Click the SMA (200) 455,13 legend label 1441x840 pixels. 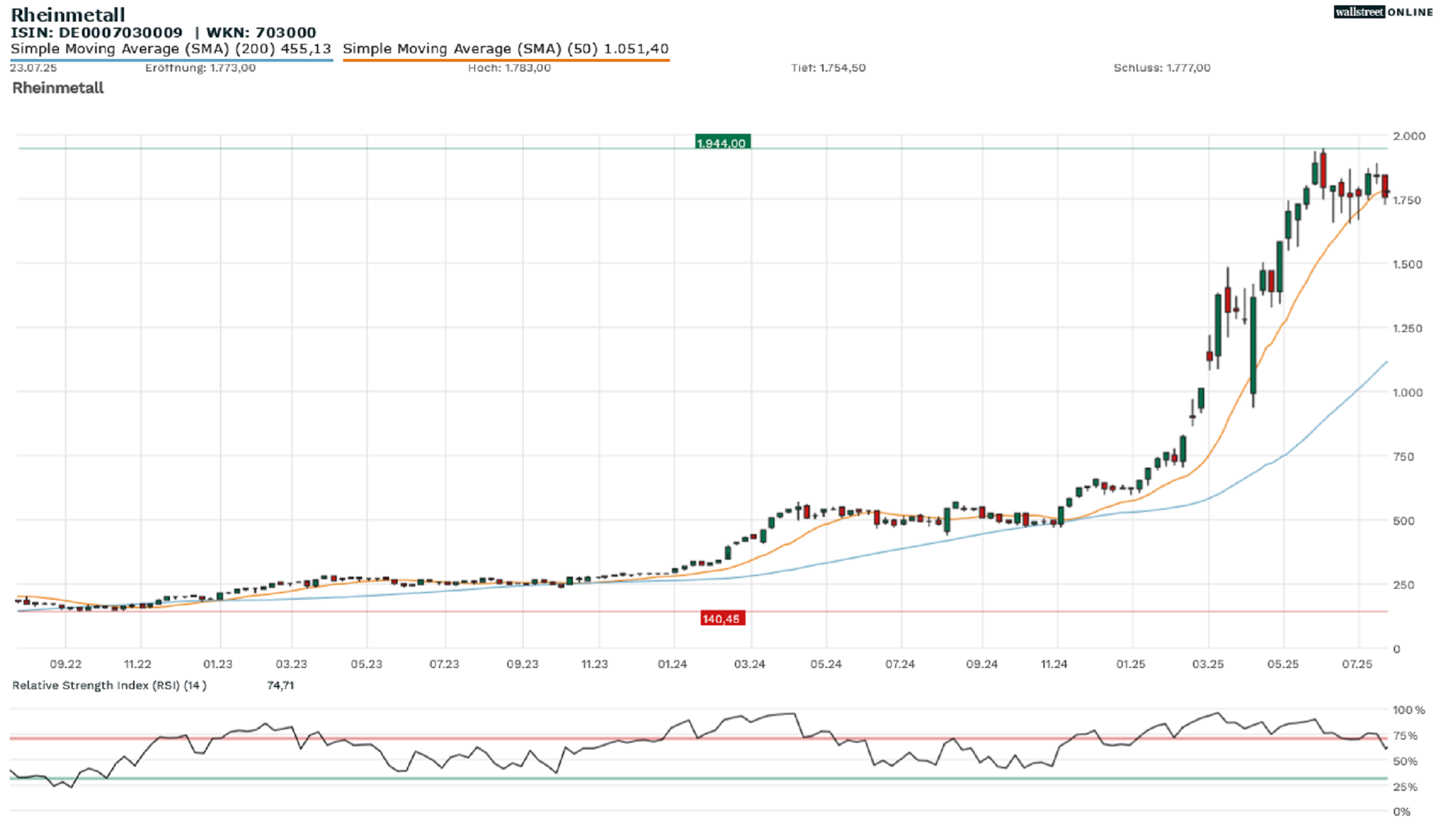tap(171, 49)
